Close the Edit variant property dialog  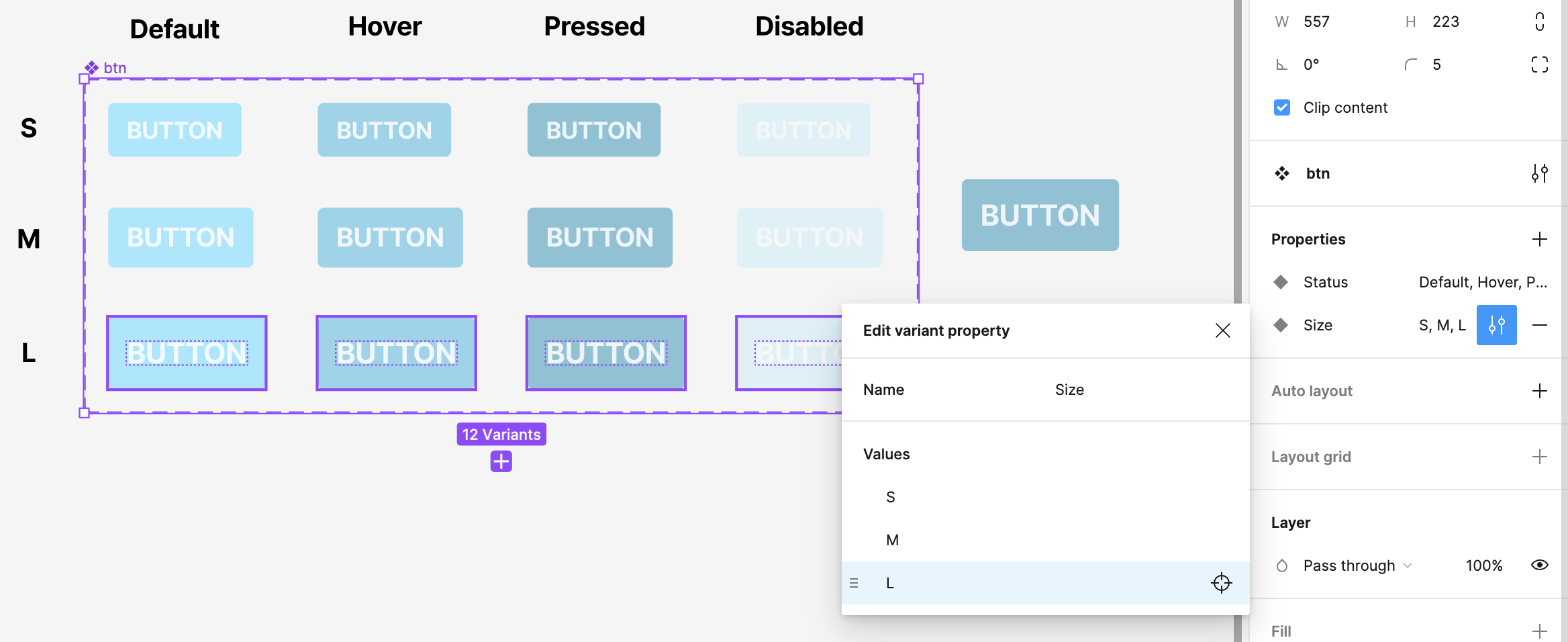(1222, 330)
